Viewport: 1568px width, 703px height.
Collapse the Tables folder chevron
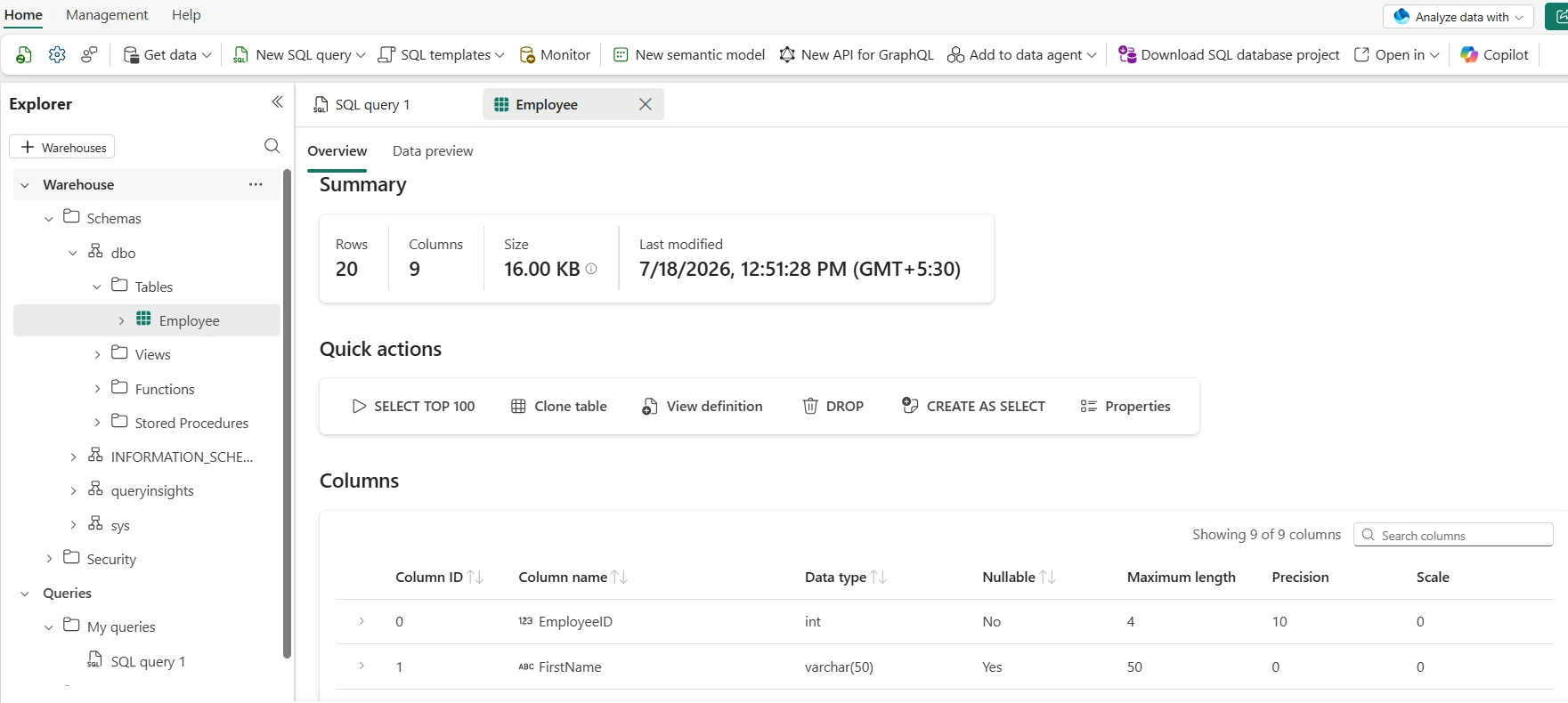97,287
